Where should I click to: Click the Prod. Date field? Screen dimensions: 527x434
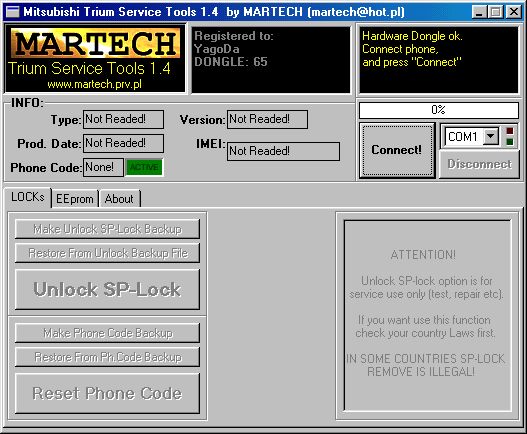click(123, 144)
